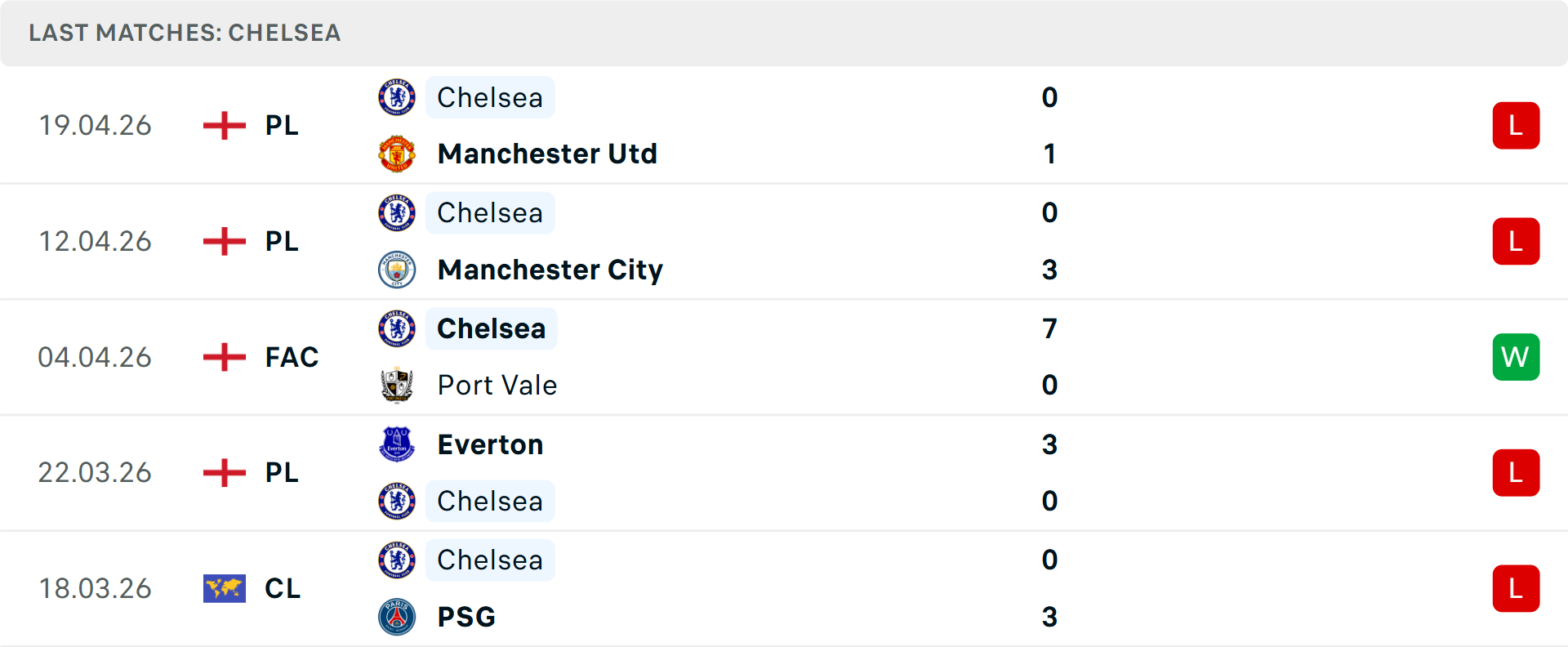Click the L badge on the PSG match row

click(1517, 588)
